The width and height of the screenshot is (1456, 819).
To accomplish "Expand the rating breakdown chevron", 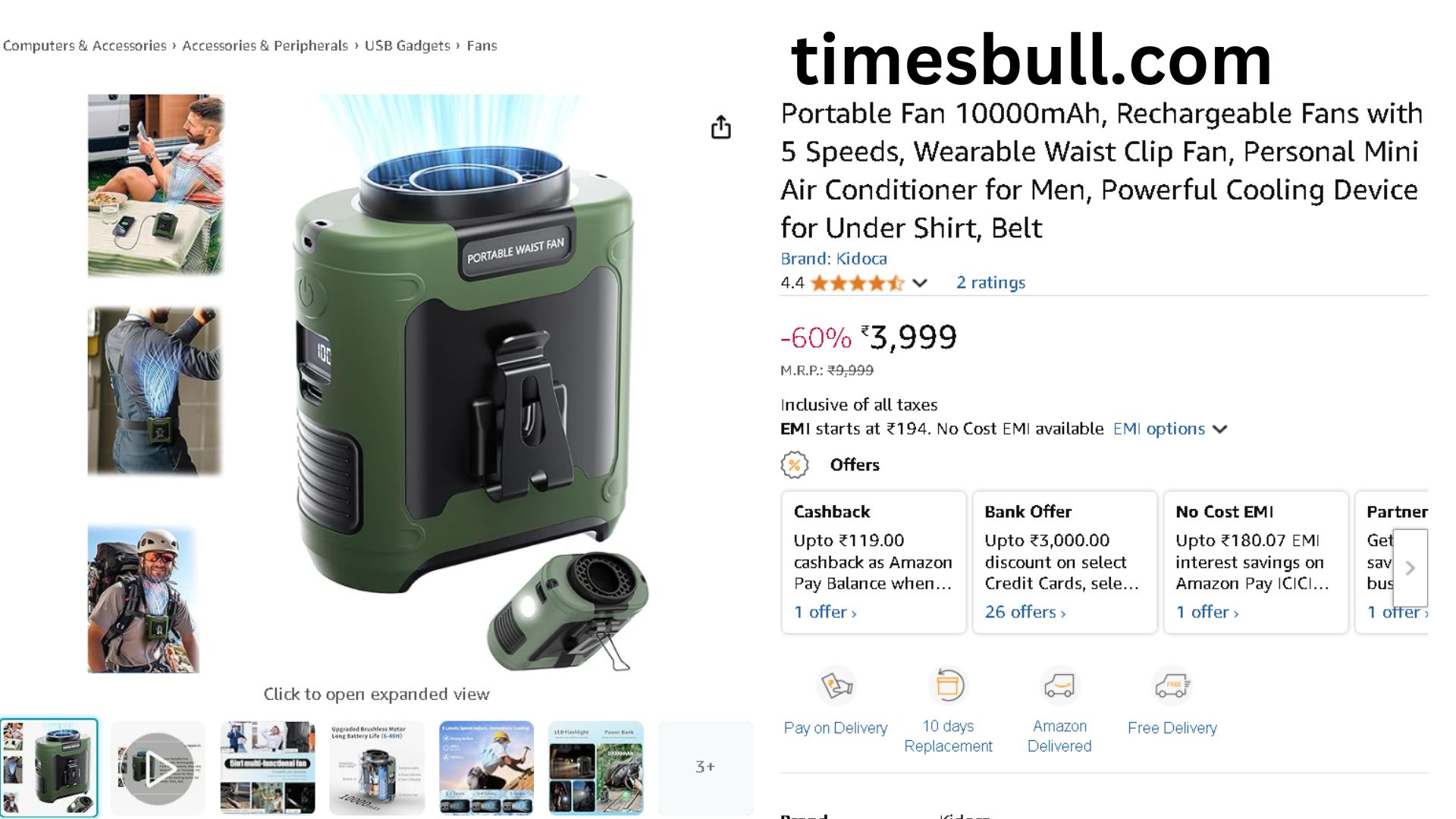I will (x=920, y=283).
